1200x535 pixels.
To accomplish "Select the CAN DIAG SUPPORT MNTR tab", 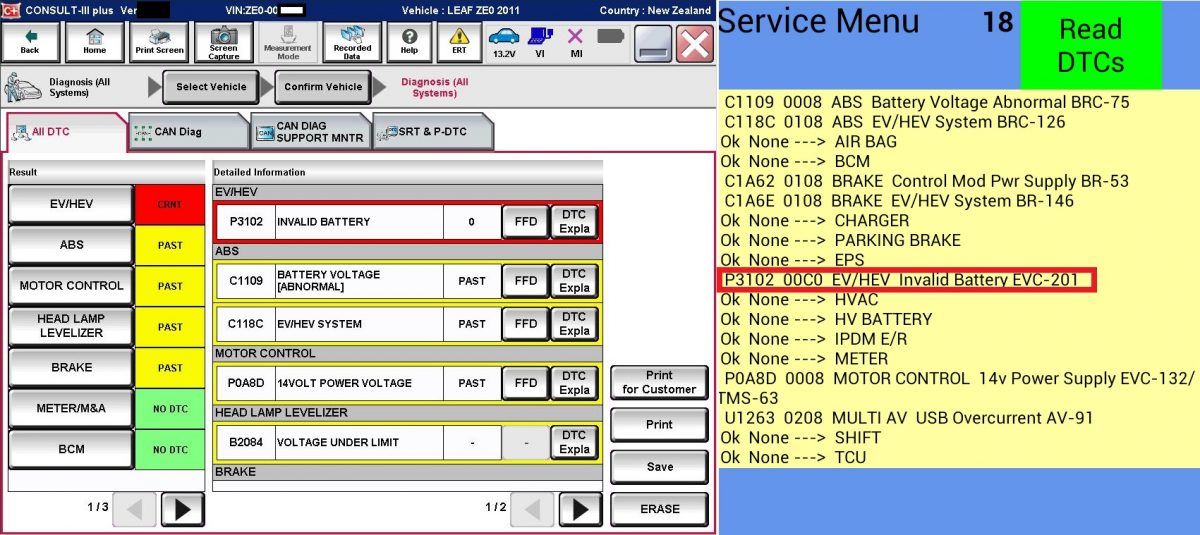I will click(x=309, y=132).
